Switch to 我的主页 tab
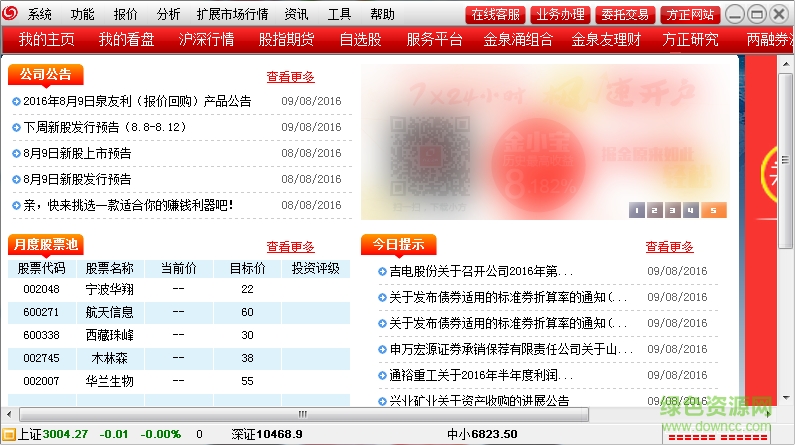Viewport: 795px width, 445px height. (x=47, y=40)
